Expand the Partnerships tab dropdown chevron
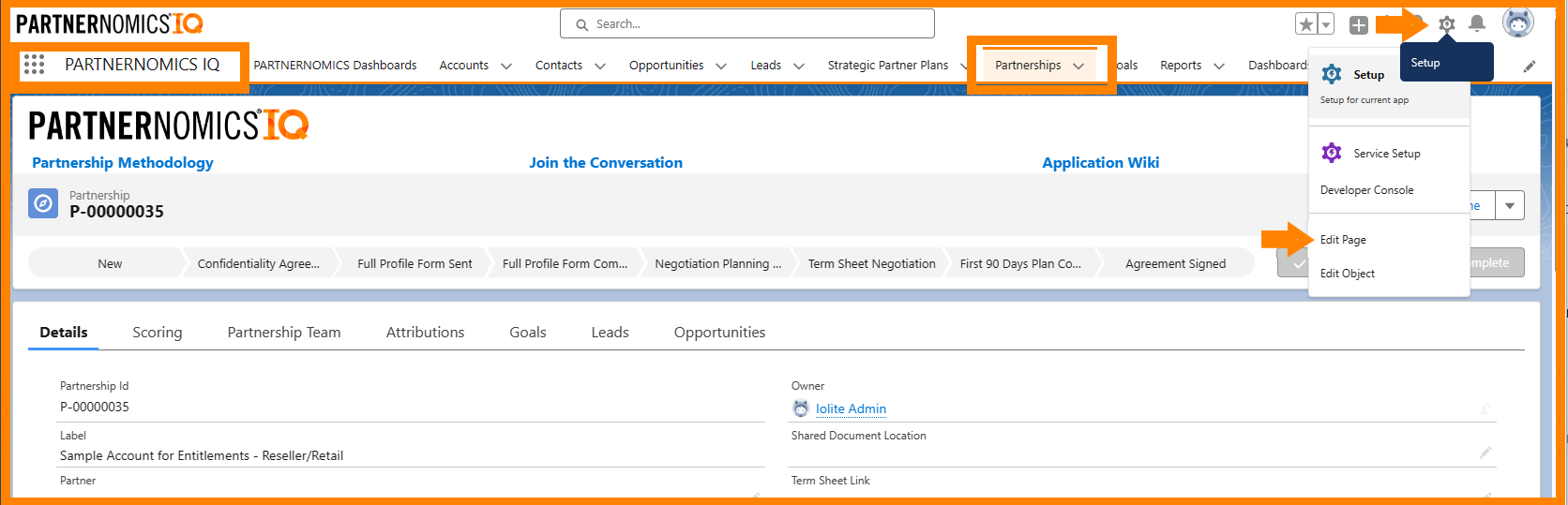The height and width of the screenshot is (505, 1568). 1078,66
